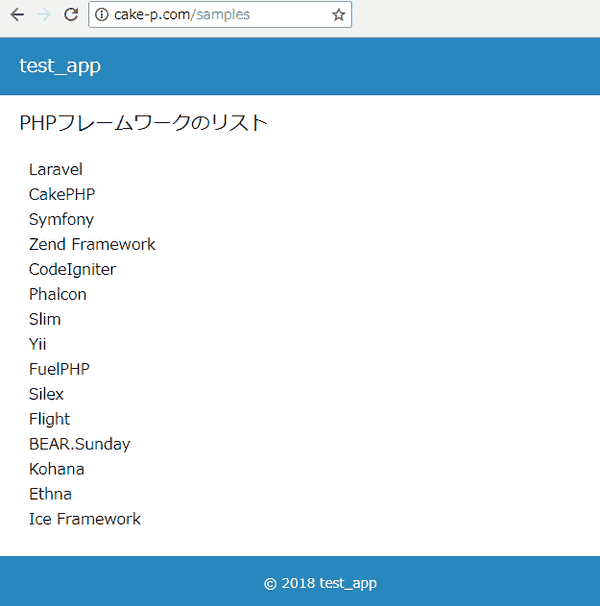Choose Zend Framework from the list

click(x=92, y=244)
